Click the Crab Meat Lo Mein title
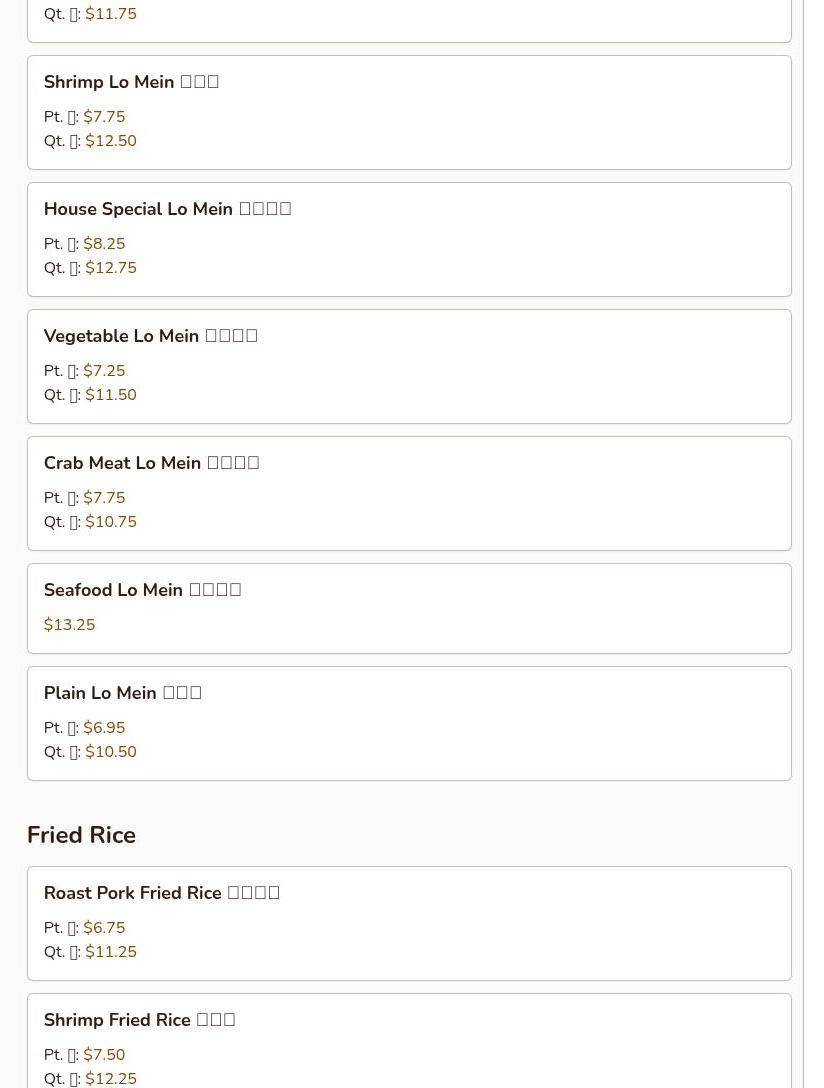 (x=151, y=463)
